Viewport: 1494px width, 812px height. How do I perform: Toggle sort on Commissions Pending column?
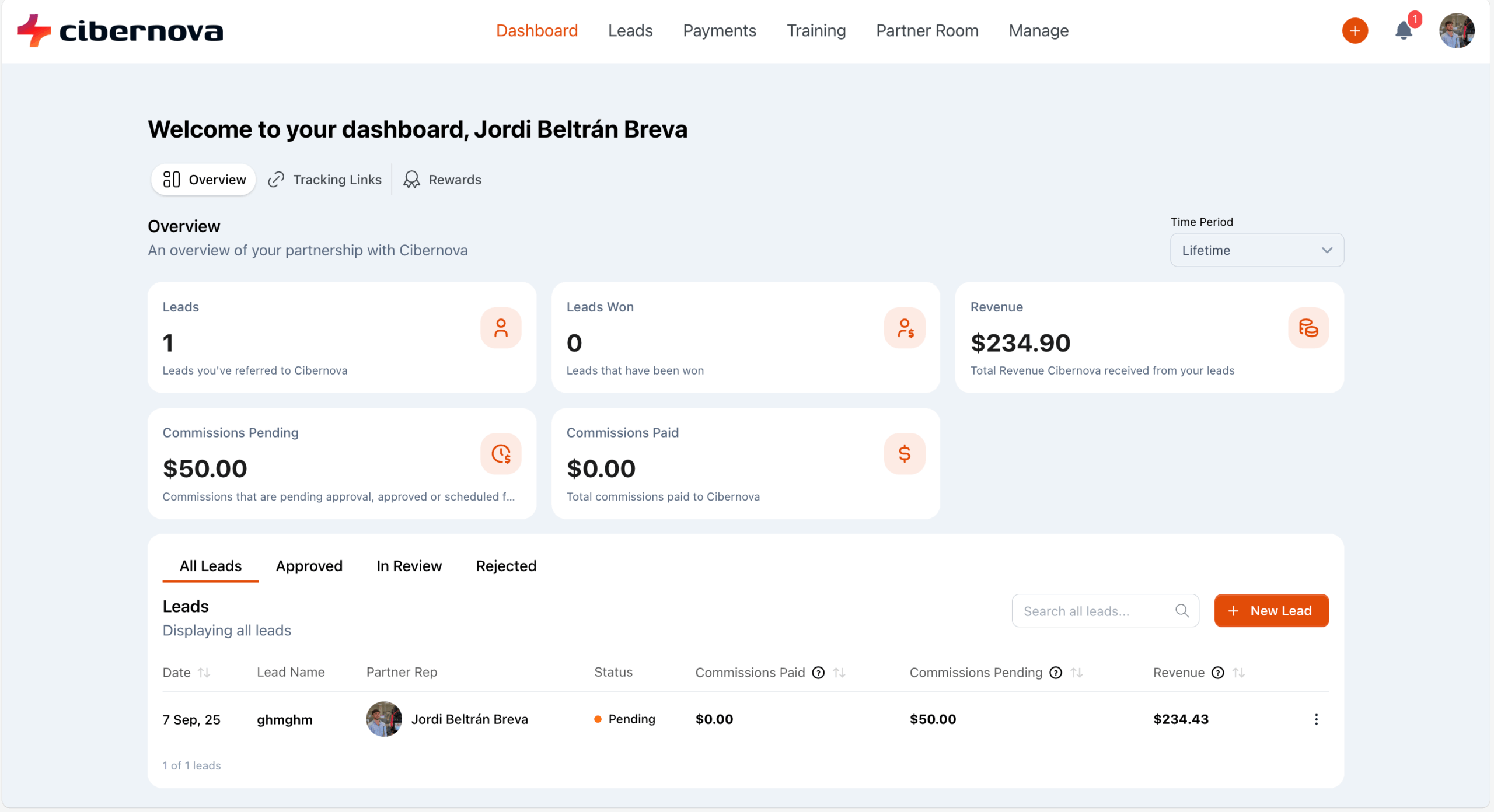pos(1077,673)
